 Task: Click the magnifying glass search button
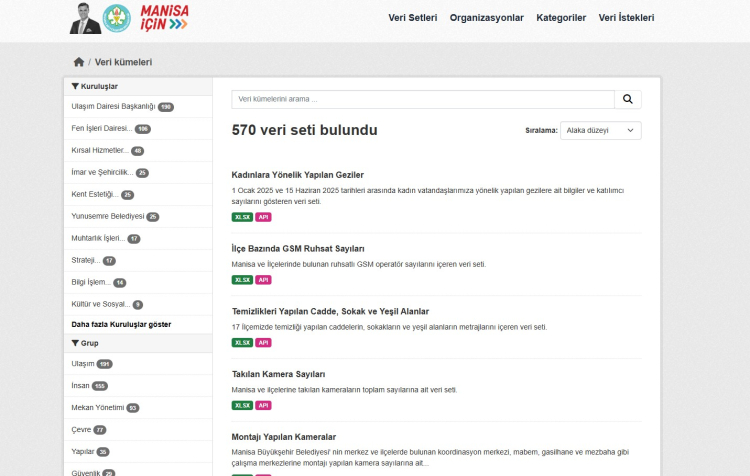click(x=627, y=99)
